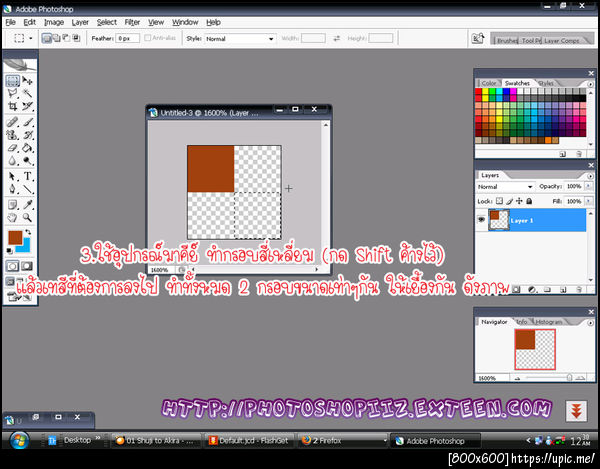Select the Crop tool
The height and width of the screenshot is (469, 600).
pyautogui.click(x=12, y=106)
